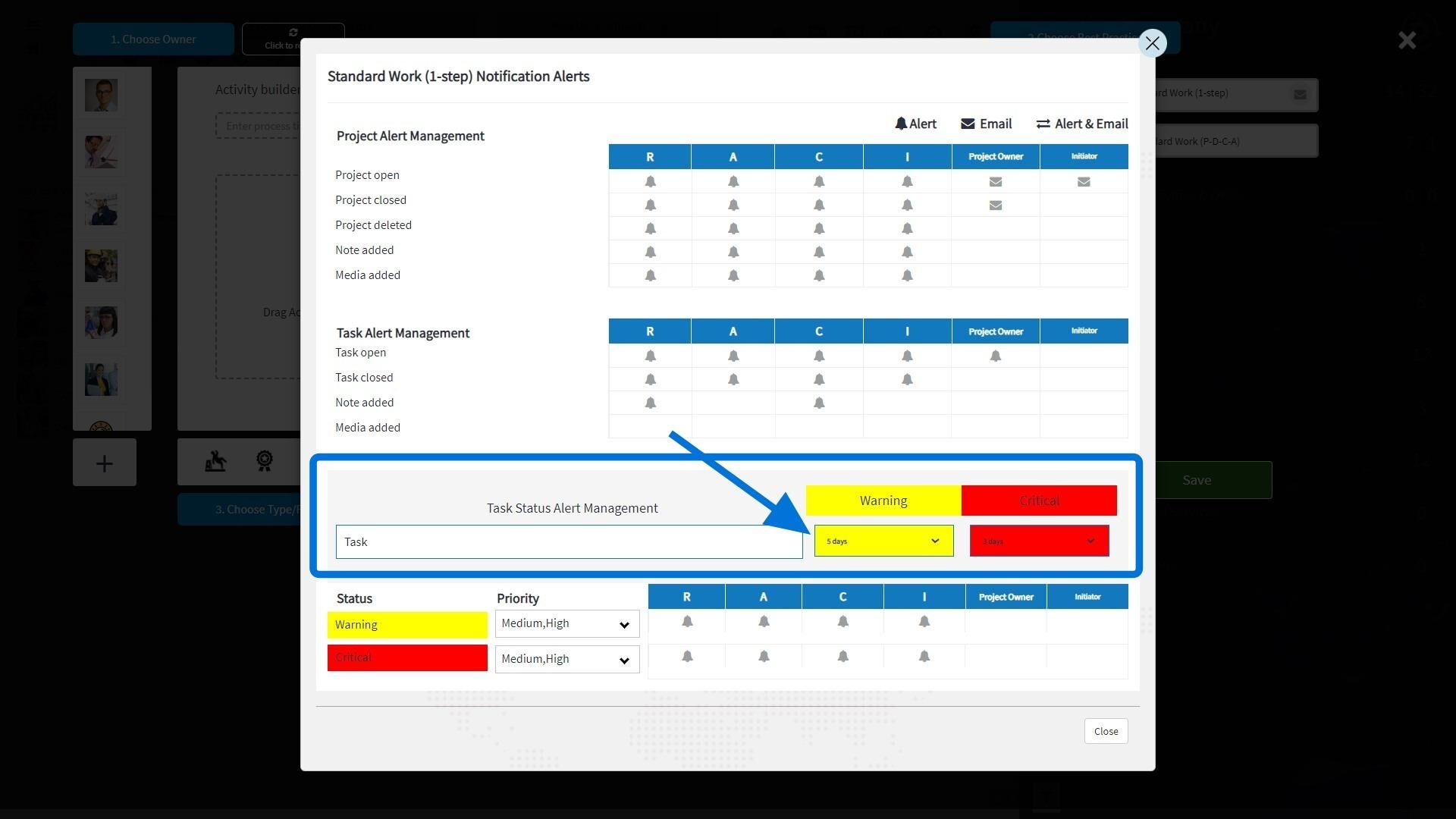Click Project closed email icon for Project Owner
This screenshot has height=819, width=1456.
[x=996, y=206]
